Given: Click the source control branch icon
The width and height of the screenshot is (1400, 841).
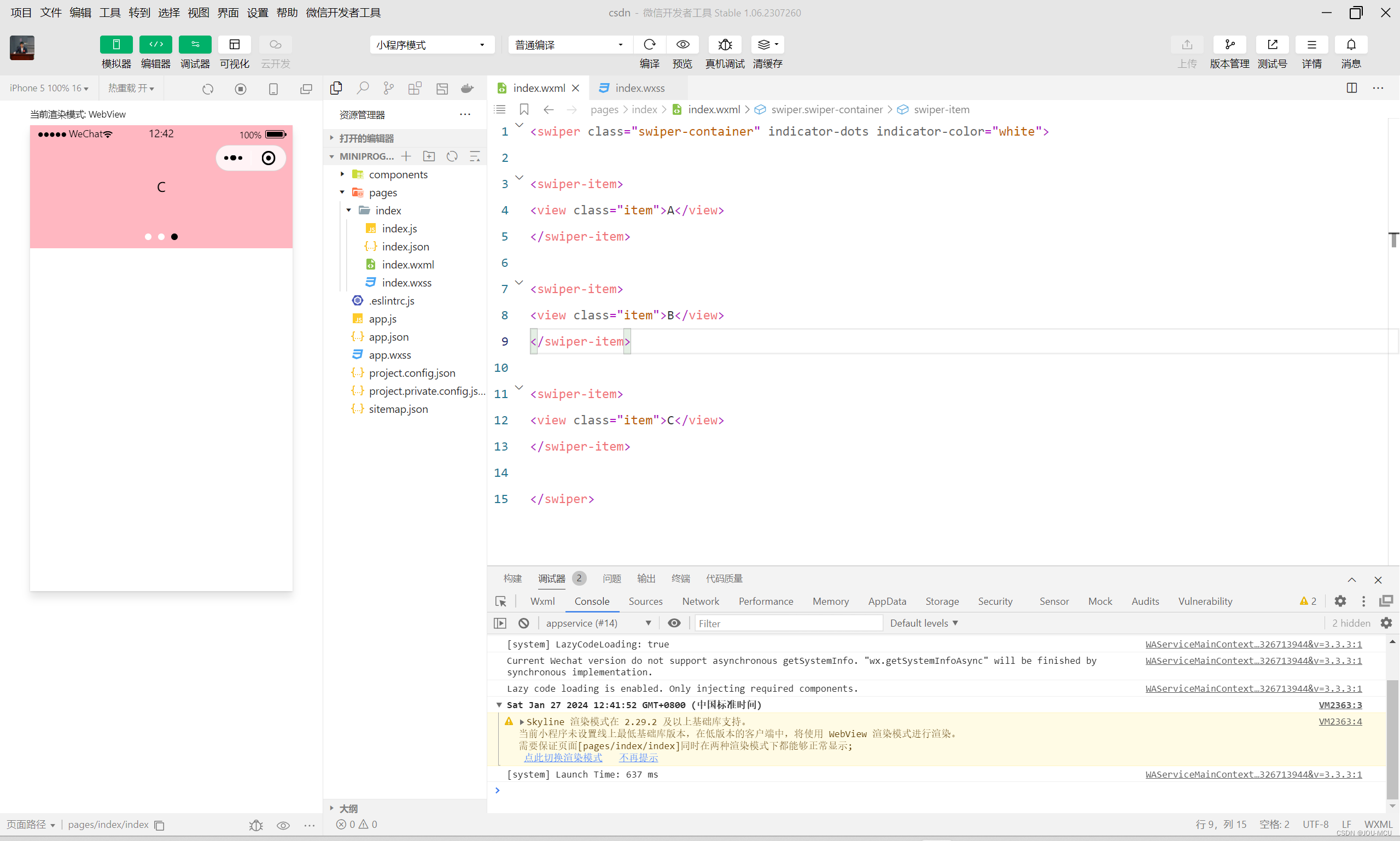Looking at the screenshot, I should point(388,88).
